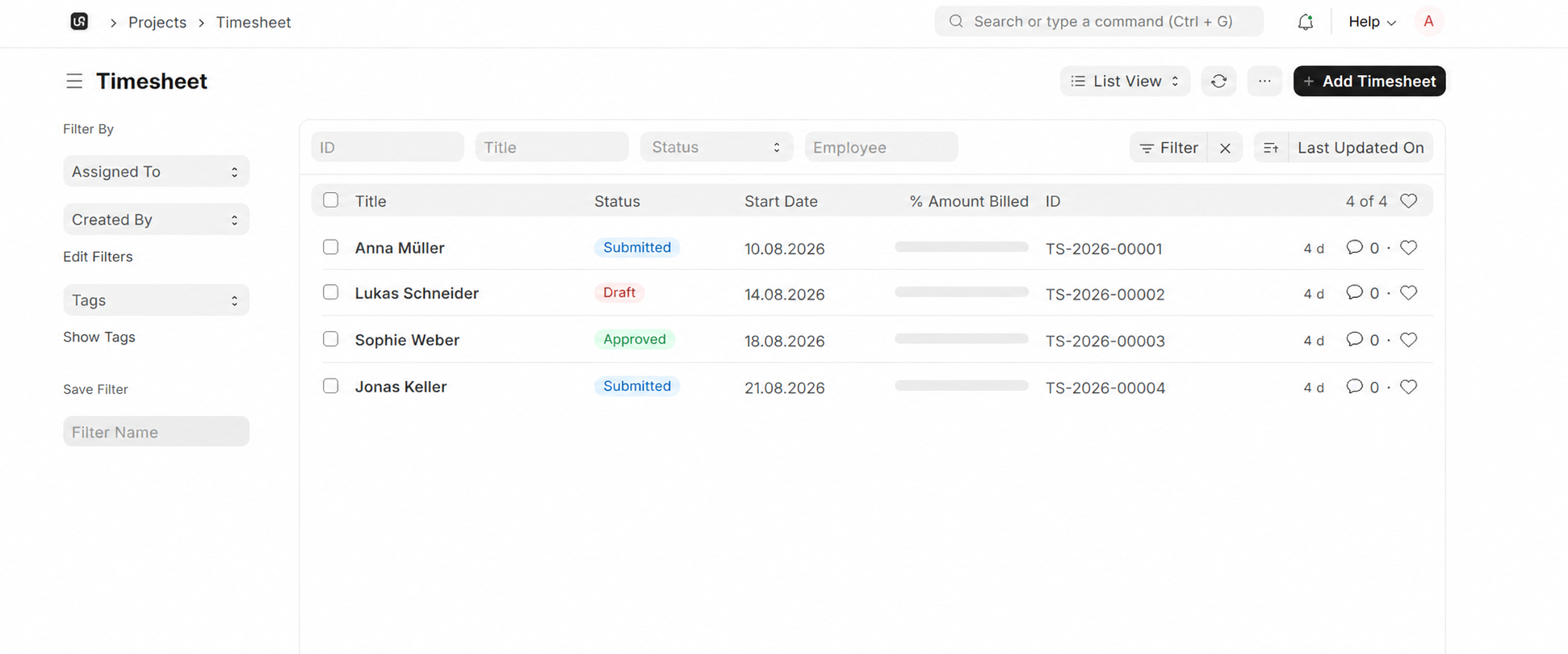The height and width of the screenshot is (654, 1568).
Task: Focus the search or command bar
Action: [1099, 22]
